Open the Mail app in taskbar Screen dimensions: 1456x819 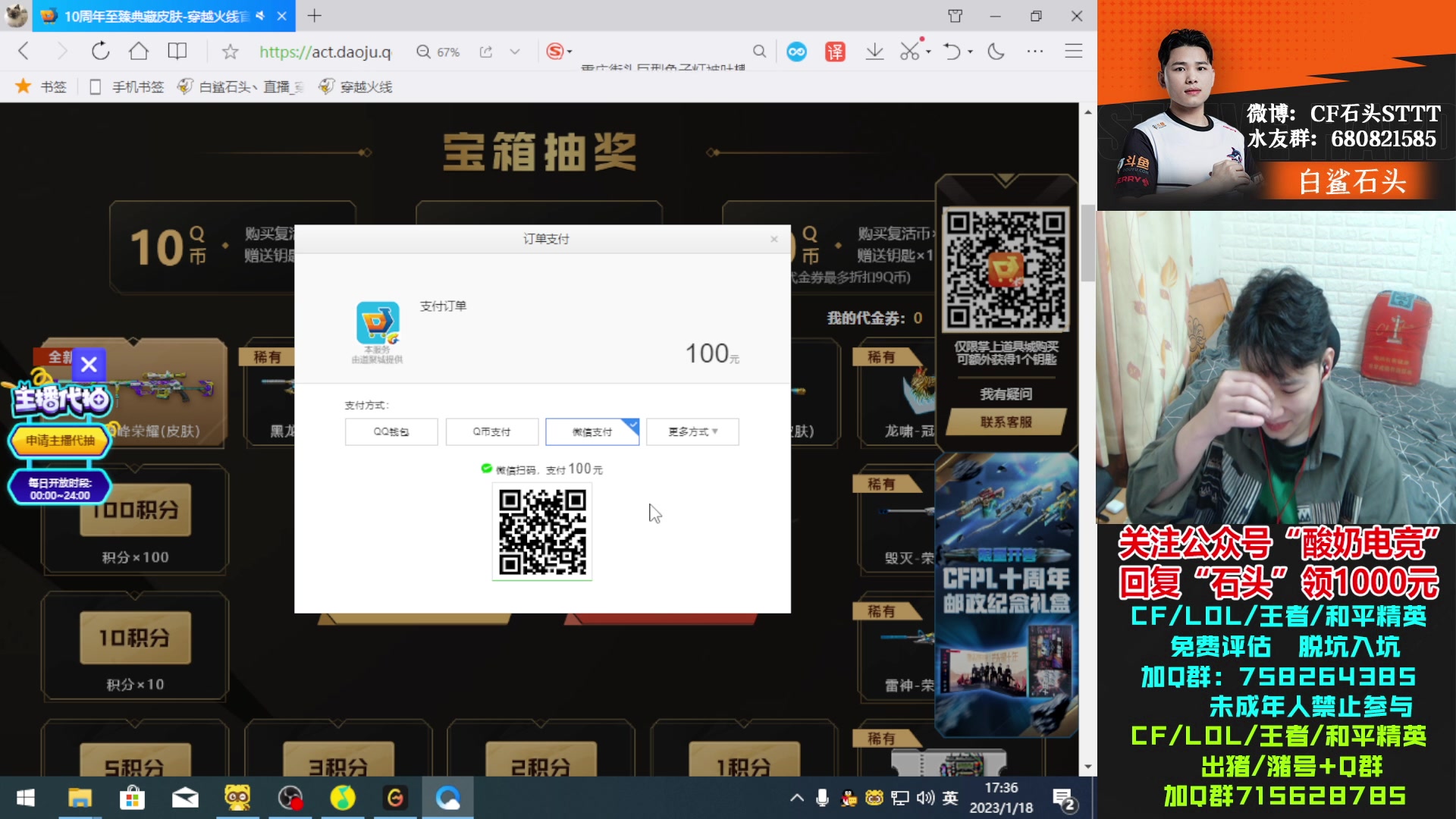point(185,798)
